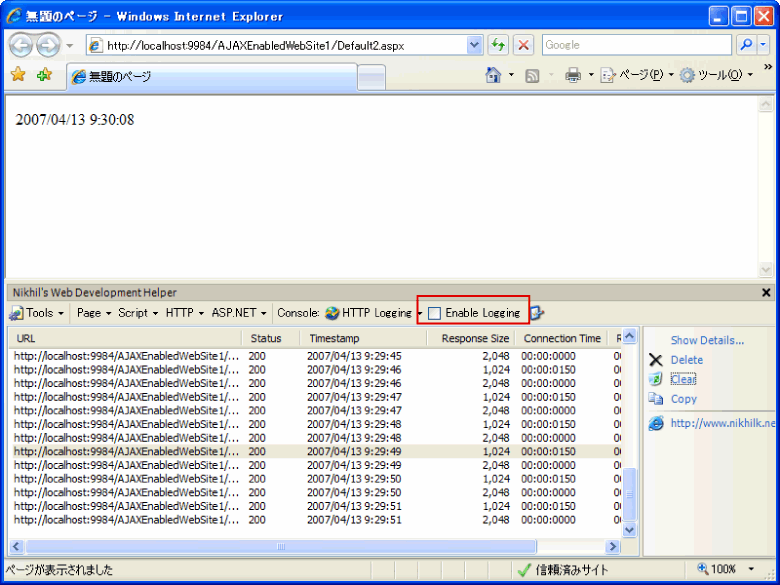Sort by the URL column header
Screen dimensions: 780x585
click(x=125, y=339)
